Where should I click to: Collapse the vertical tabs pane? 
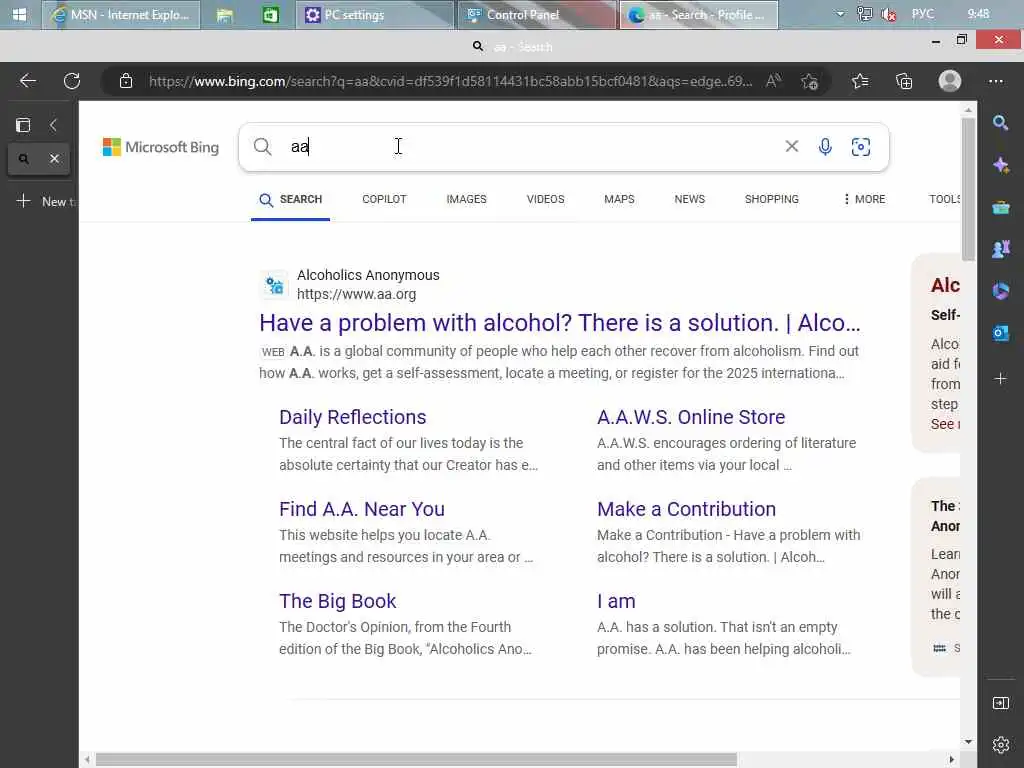point(54,125)
